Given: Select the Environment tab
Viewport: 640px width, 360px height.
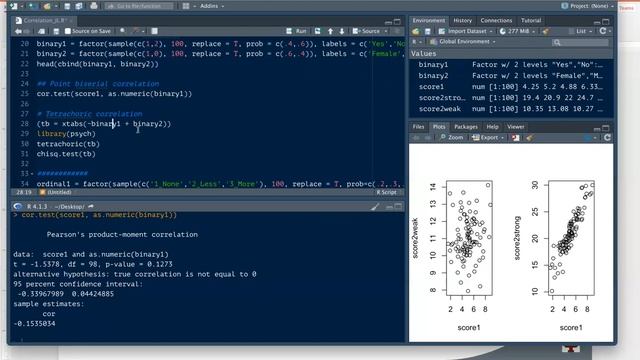Looking at the screenshot, I should coord(429,20).
